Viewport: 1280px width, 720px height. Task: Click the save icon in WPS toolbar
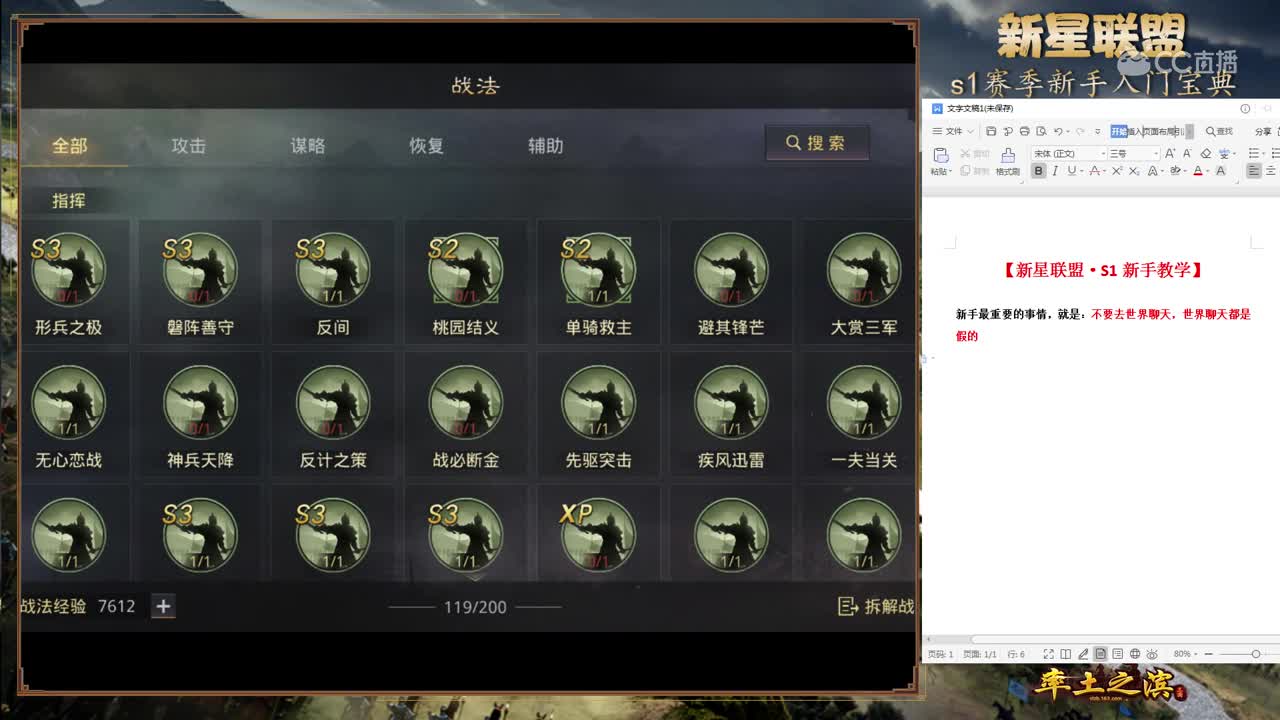coord(991,131)
